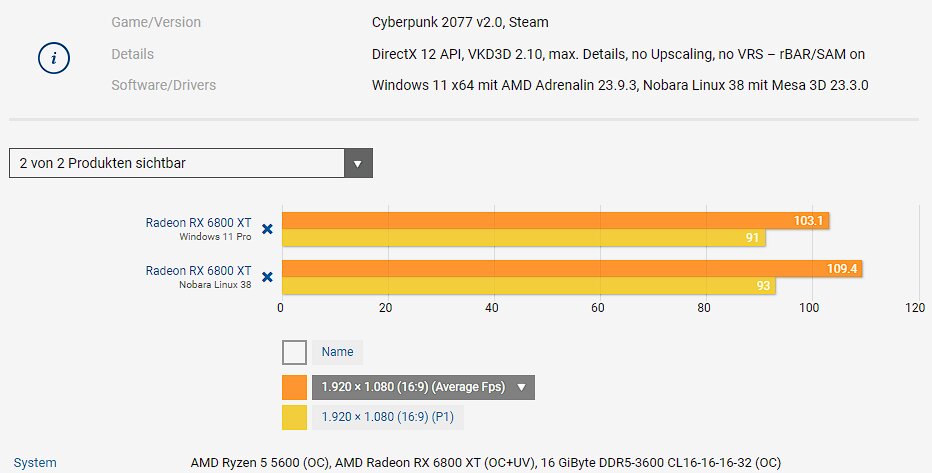
Task: Click the DirectX 12 API details text
Action: (618, 54)
